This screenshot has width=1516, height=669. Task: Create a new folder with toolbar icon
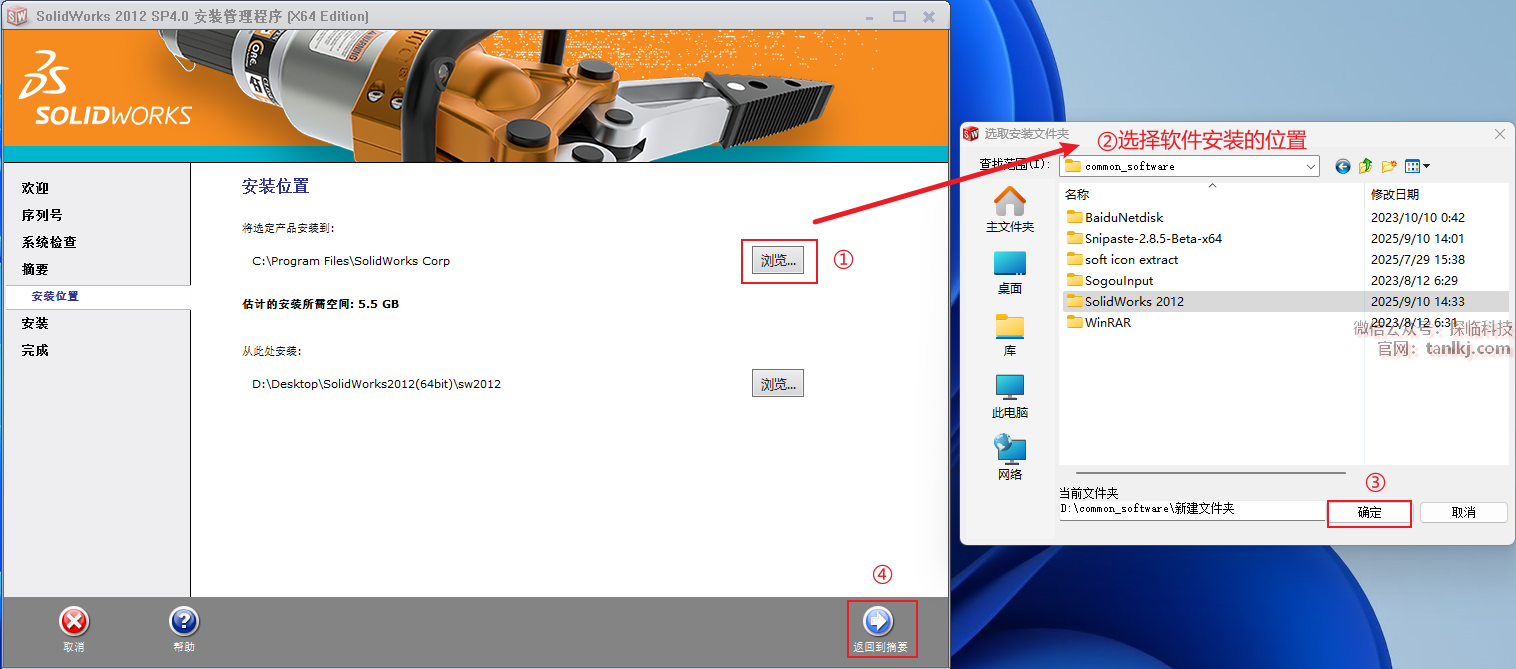click(x=1389, y=166)
